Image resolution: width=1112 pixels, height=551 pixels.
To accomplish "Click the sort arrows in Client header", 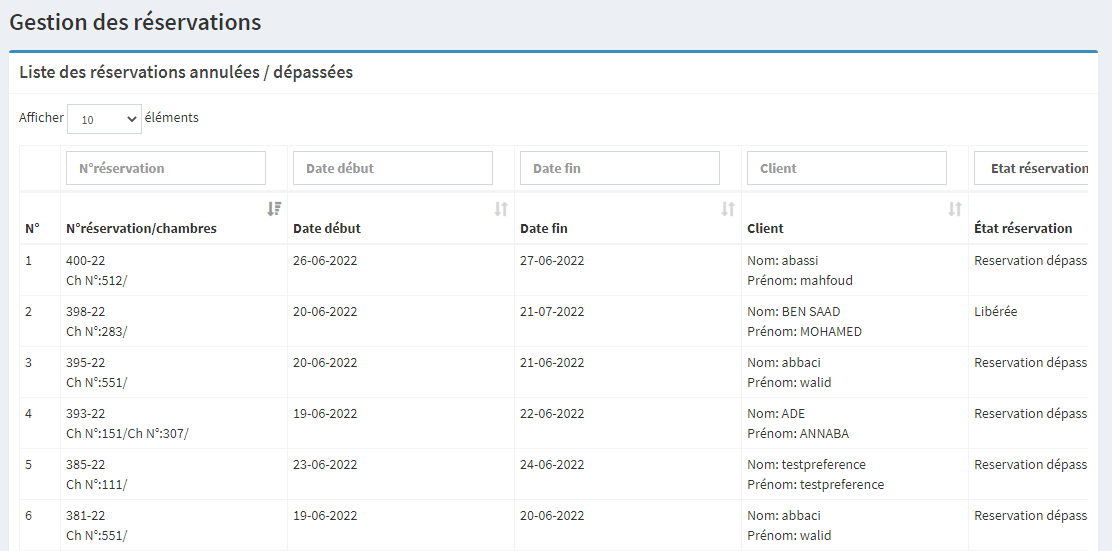I will coord(955,209).
